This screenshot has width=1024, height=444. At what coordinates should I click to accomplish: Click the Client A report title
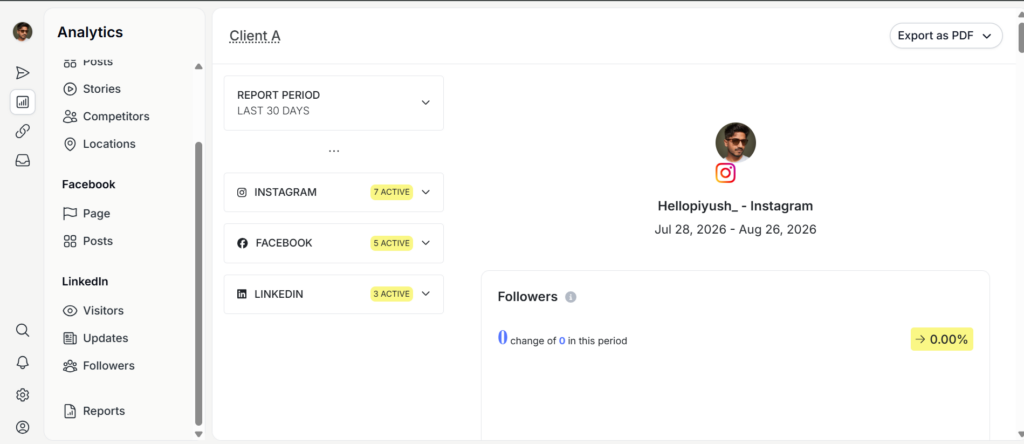click(x=255, y=36)
